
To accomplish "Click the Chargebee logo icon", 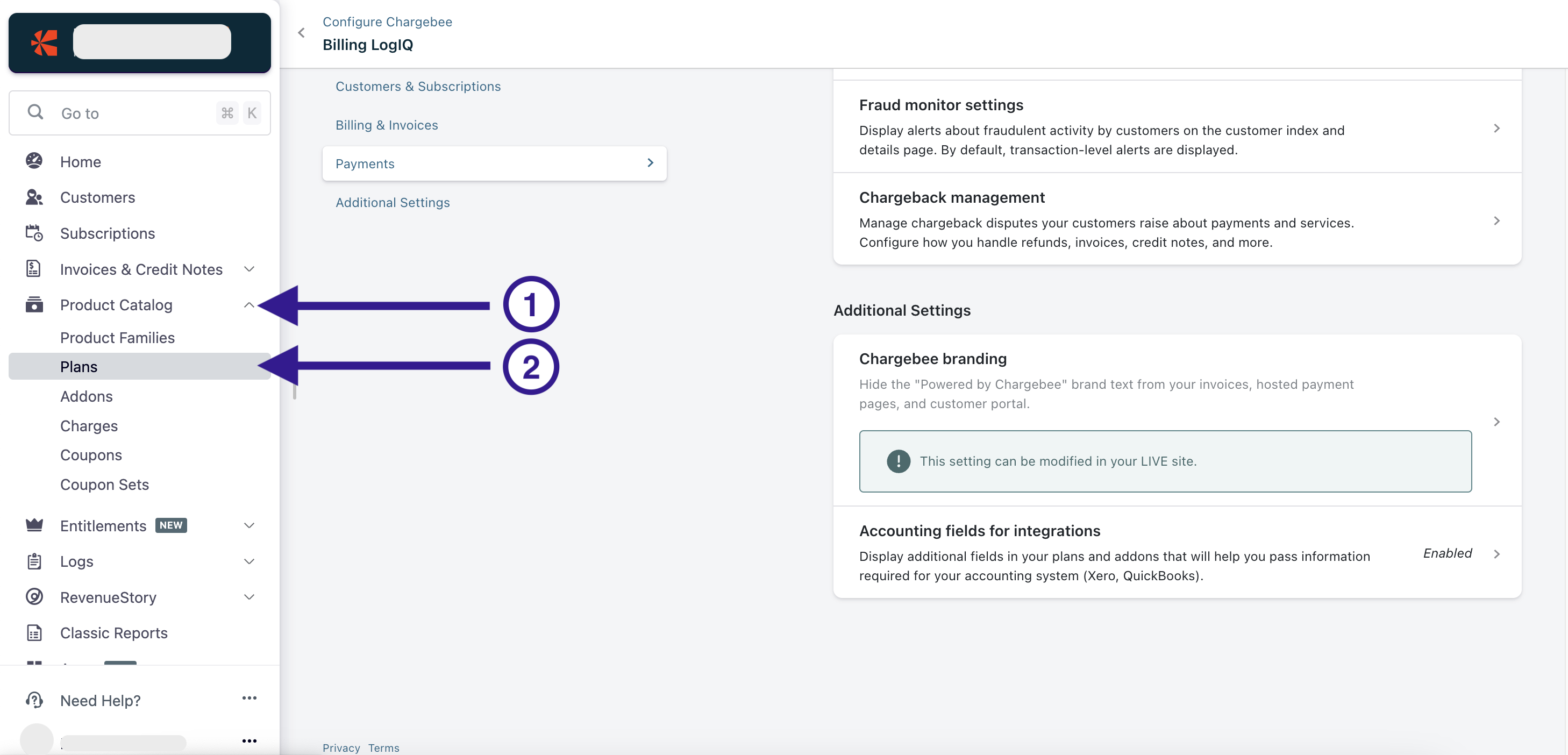I will tap(45, 42).
